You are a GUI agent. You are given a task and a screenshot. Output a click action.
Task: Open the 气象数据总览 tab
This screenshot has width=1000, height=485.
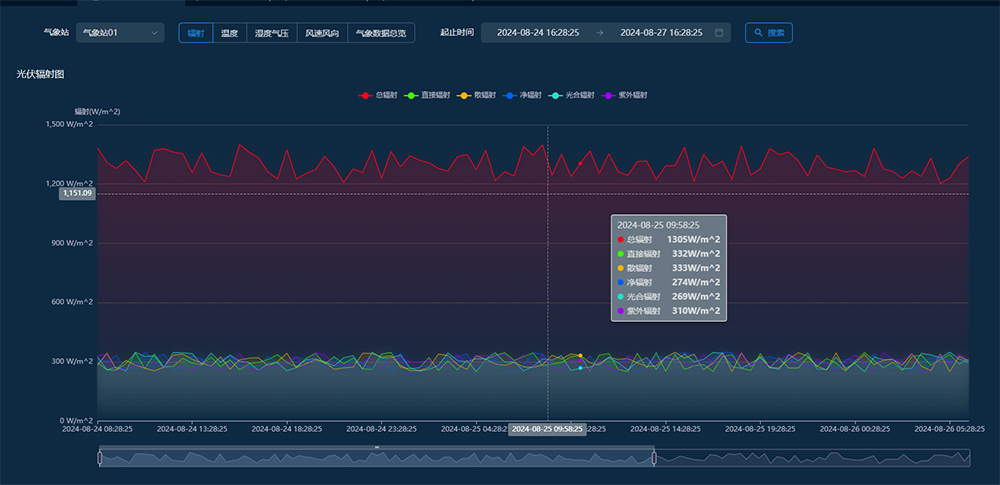tap(381, 33)
